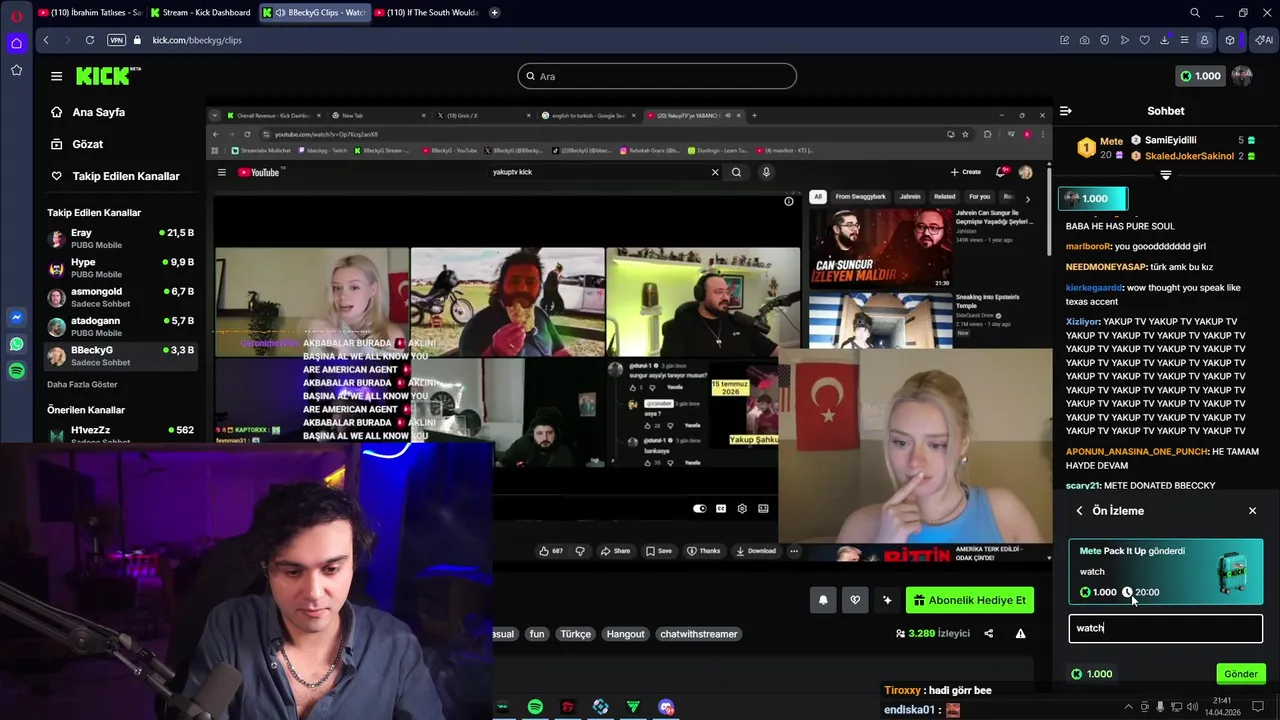This screenshot has height=720, width=1280.
Task: Select the chatwithstreamer tag
Action: pos(699,634)
